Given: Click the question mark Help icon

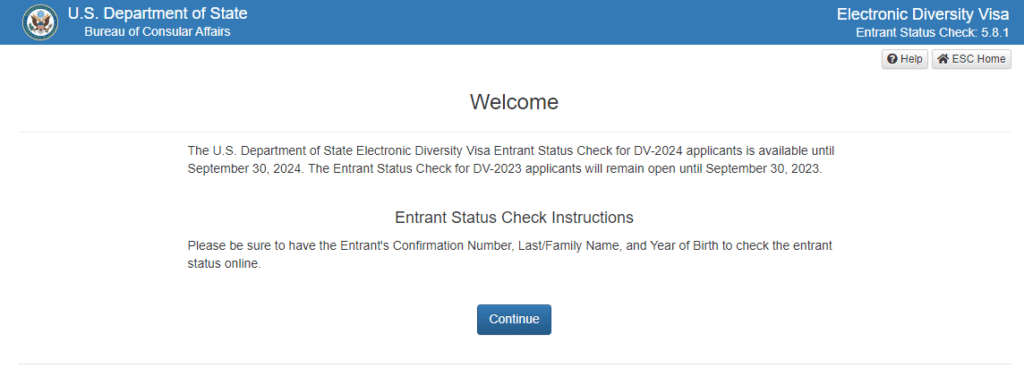Looking at the screenshot, I should (893, 59).
